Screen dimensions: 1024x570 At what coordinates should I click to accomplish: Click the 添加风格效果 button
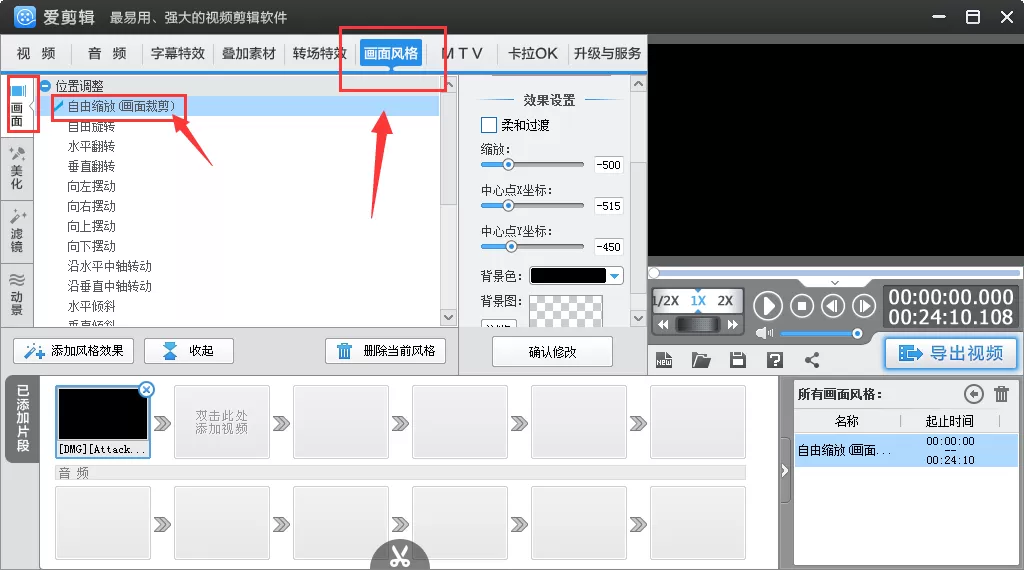click(74, 351)
